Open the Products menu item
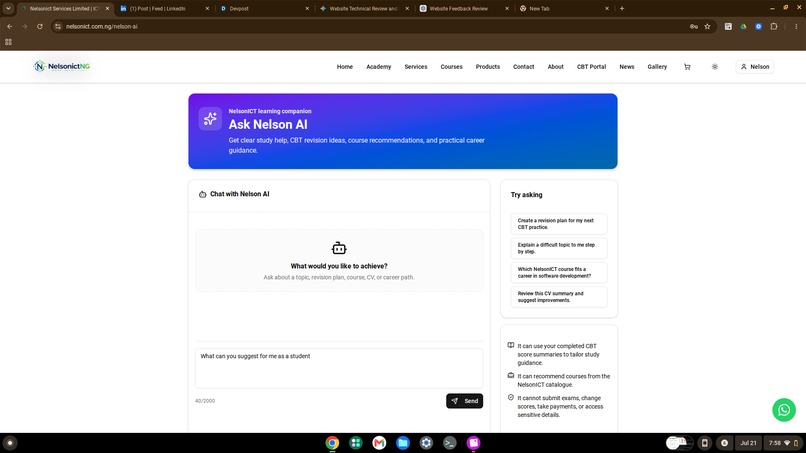The width and height of the screenshot is (806, 453). click(x=487, y=67)
